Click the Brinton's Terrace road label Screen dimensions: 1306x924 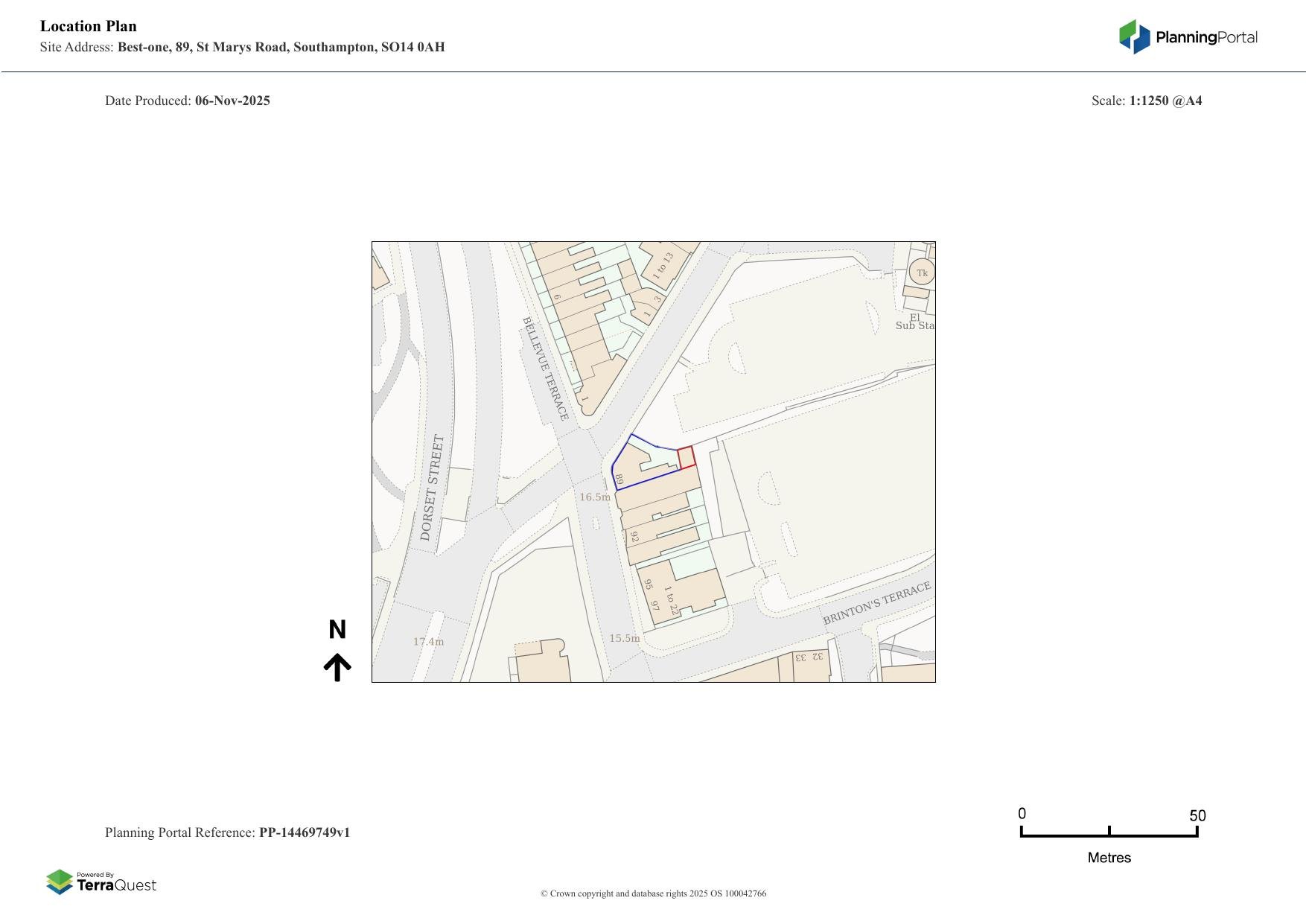[x=876, y=604]
